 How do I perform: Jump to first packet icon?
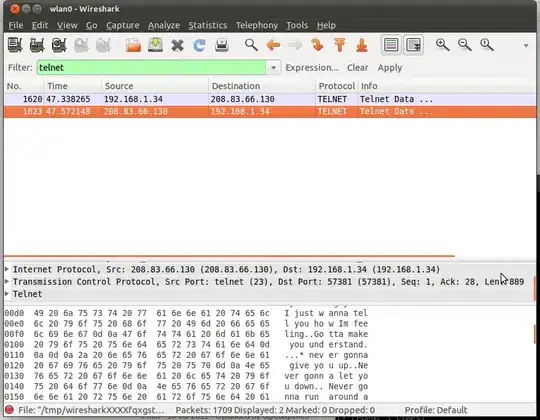340,45
